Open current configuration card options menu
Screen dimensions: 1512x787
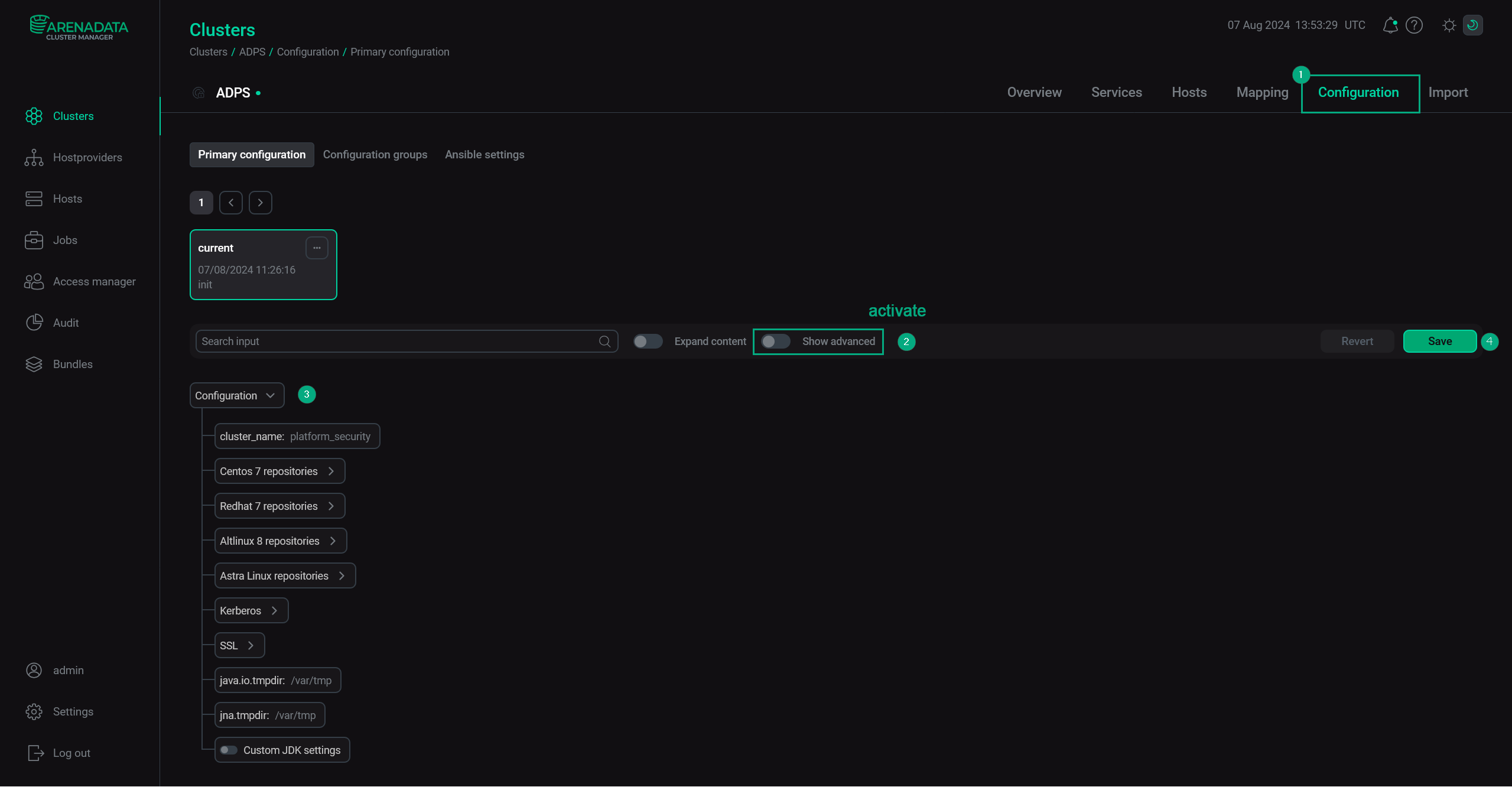click(x=317, y=248)
